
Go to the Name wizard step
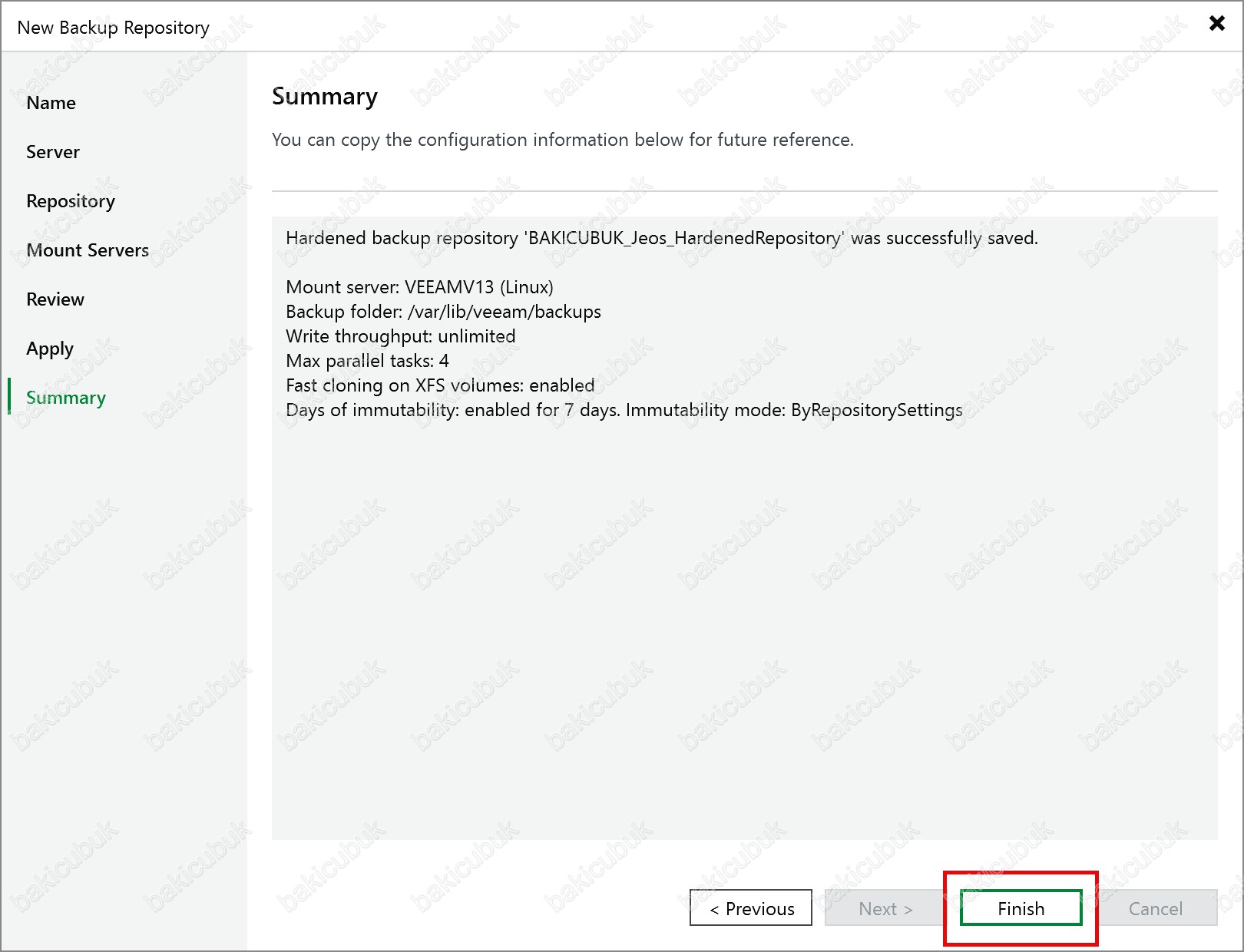(x=51, y=103)
